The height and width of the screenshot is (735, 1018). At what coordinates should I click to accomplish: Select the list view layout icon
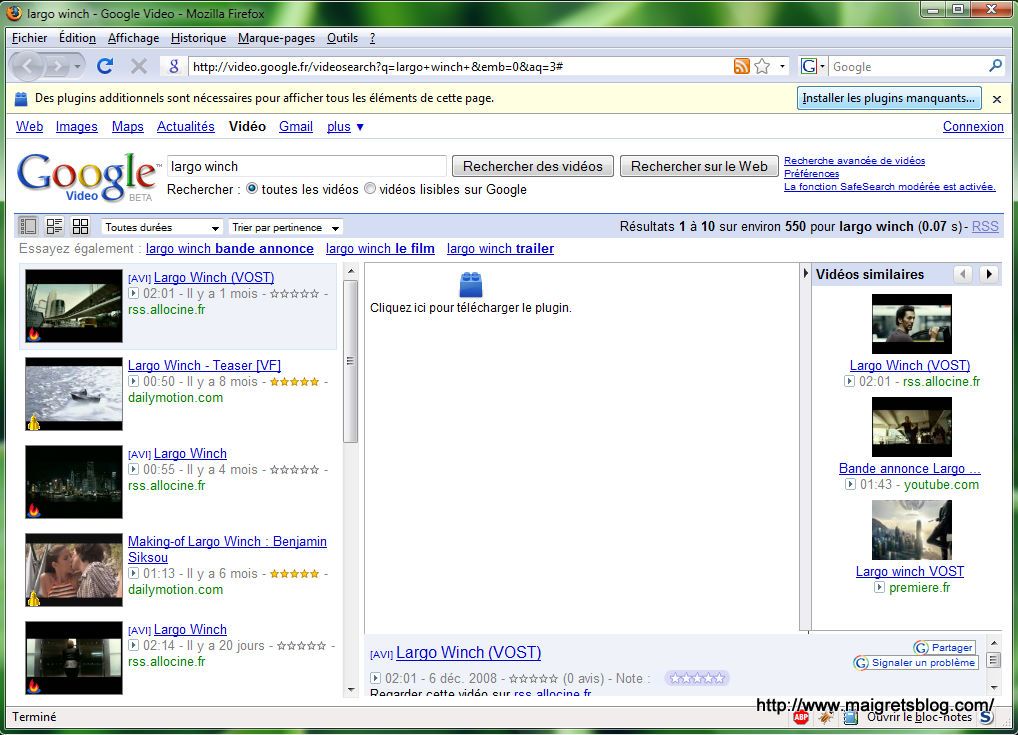[x=28, y=226]
